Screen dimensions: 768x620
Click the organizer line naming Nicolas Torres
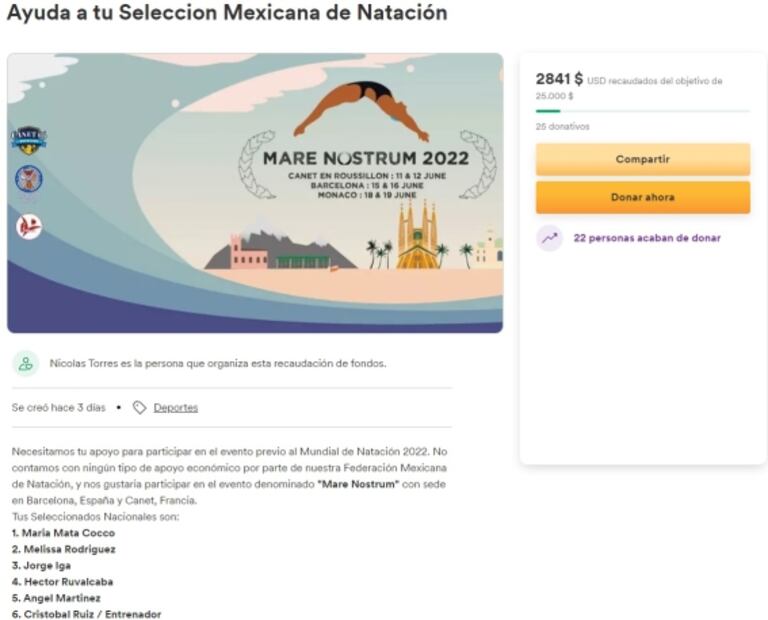click(218, 364)
